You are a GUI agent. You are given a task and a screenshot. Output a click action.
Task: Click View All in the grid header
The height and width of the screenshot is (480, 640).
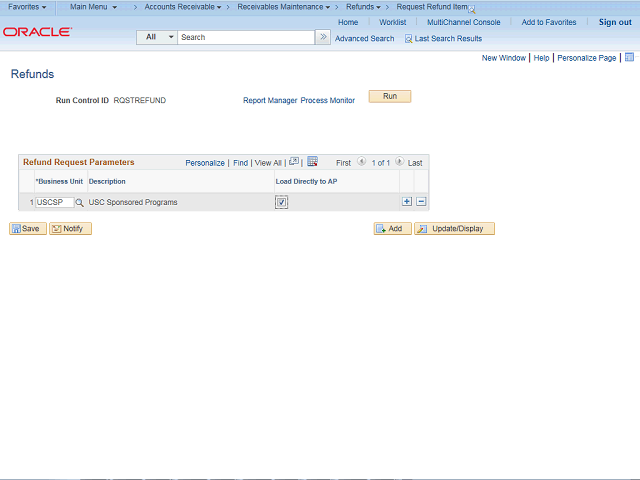tap(268, 163)
